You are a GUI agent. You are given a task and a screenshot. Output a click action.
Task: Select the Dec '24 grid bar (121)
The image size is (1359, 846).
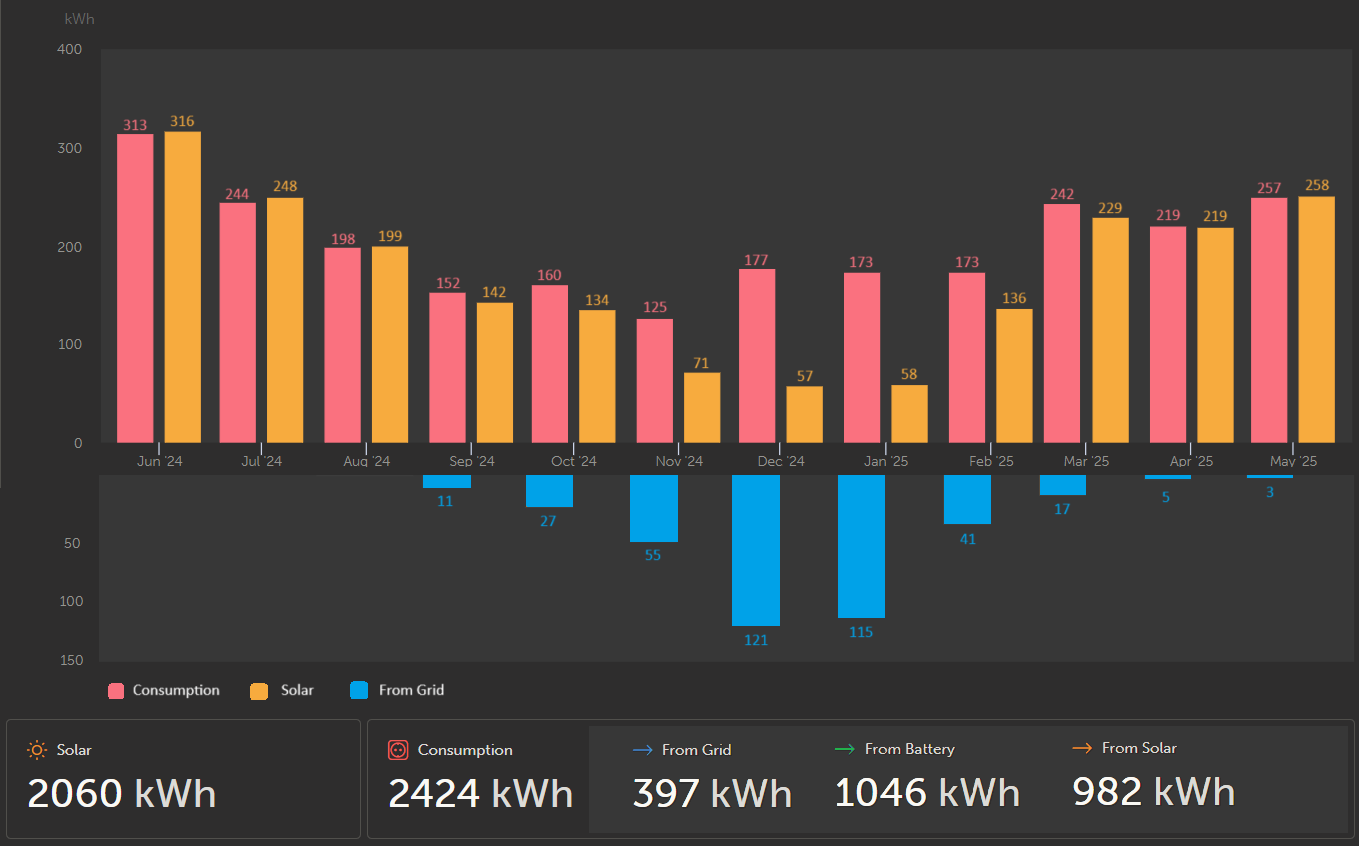pyautogui.click(x=756, y=550)
